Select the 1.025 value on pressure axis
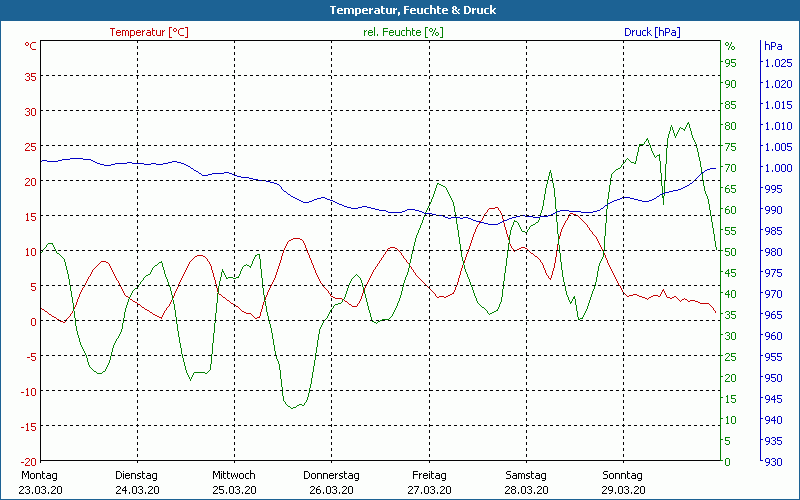The height and width of the screenshot is (500, 800). 777,63
